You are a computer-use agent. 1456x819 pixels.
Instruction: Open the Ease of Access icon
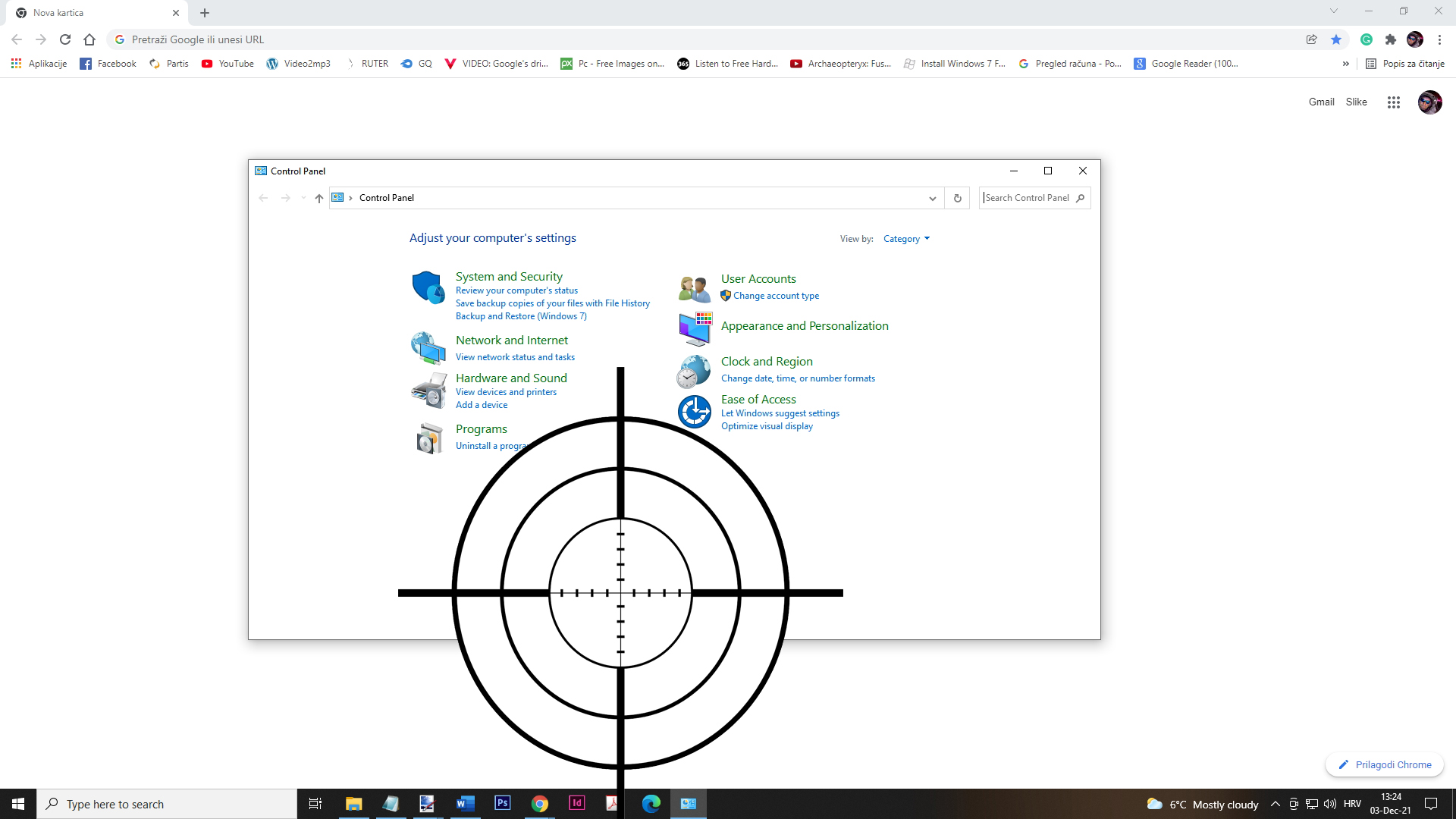694,412
